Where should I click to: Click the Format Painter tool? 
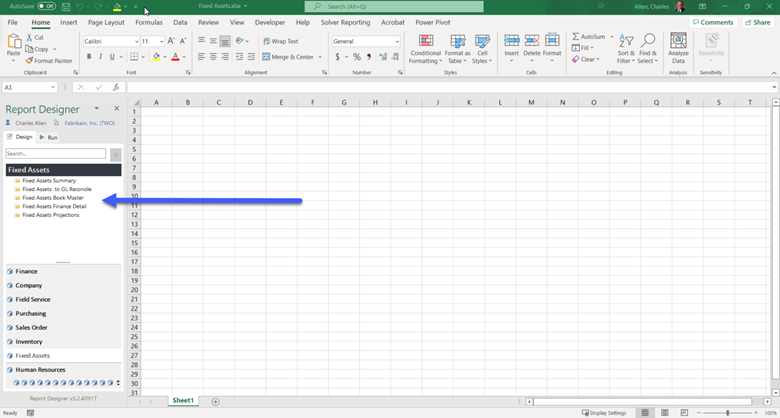[49, 61]
